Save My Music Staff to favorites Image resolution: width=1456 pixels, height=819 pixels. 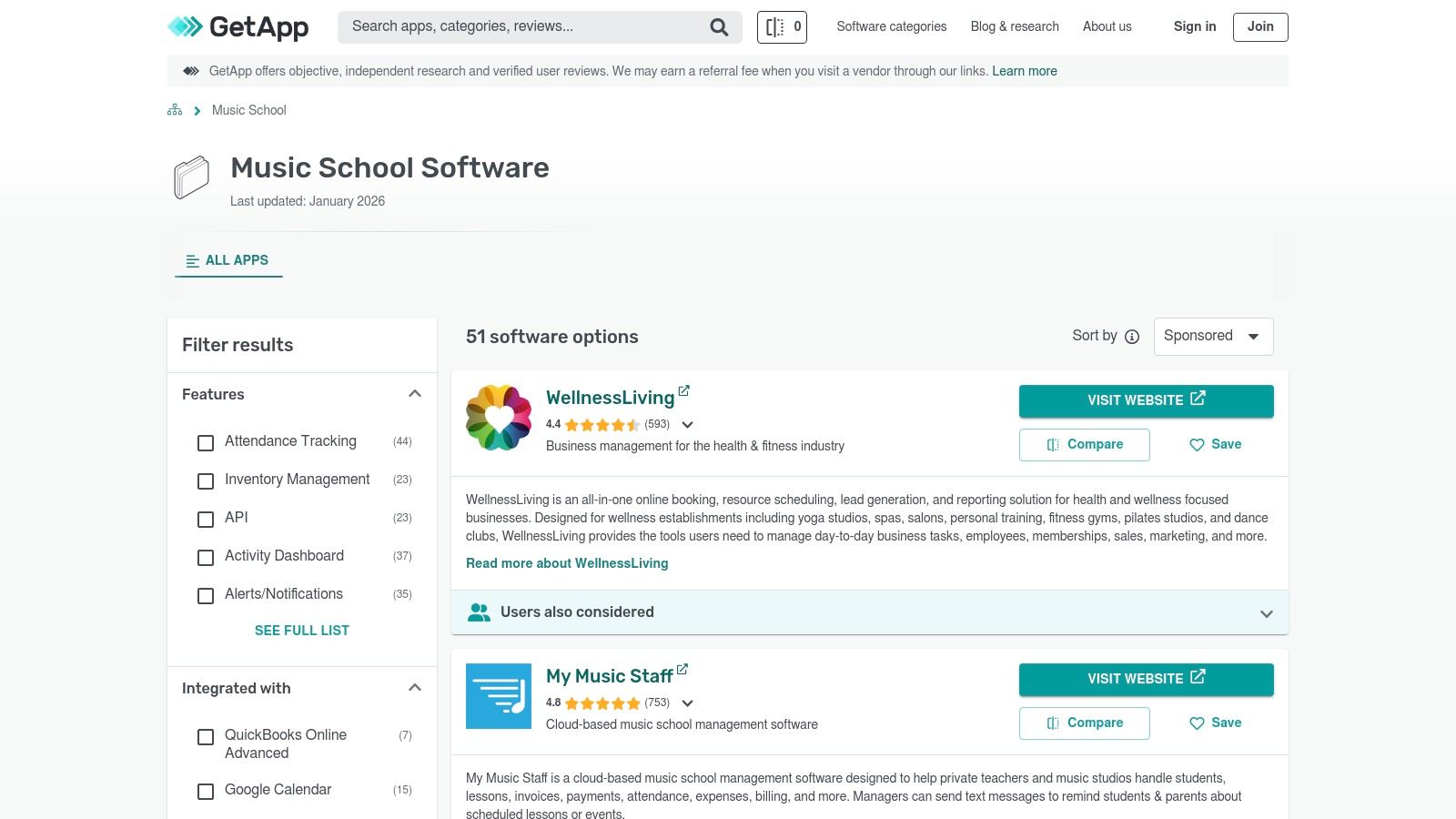coord(1215,723)
